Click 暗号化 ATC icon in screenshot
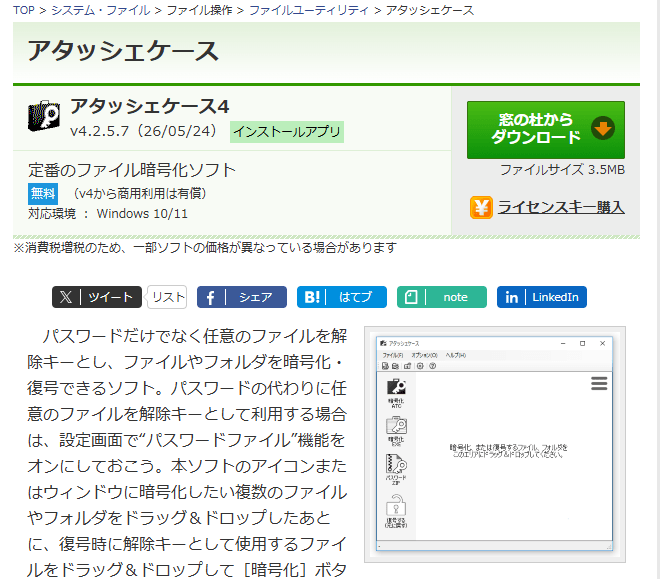The image size is (660, 579). (396, 393)
